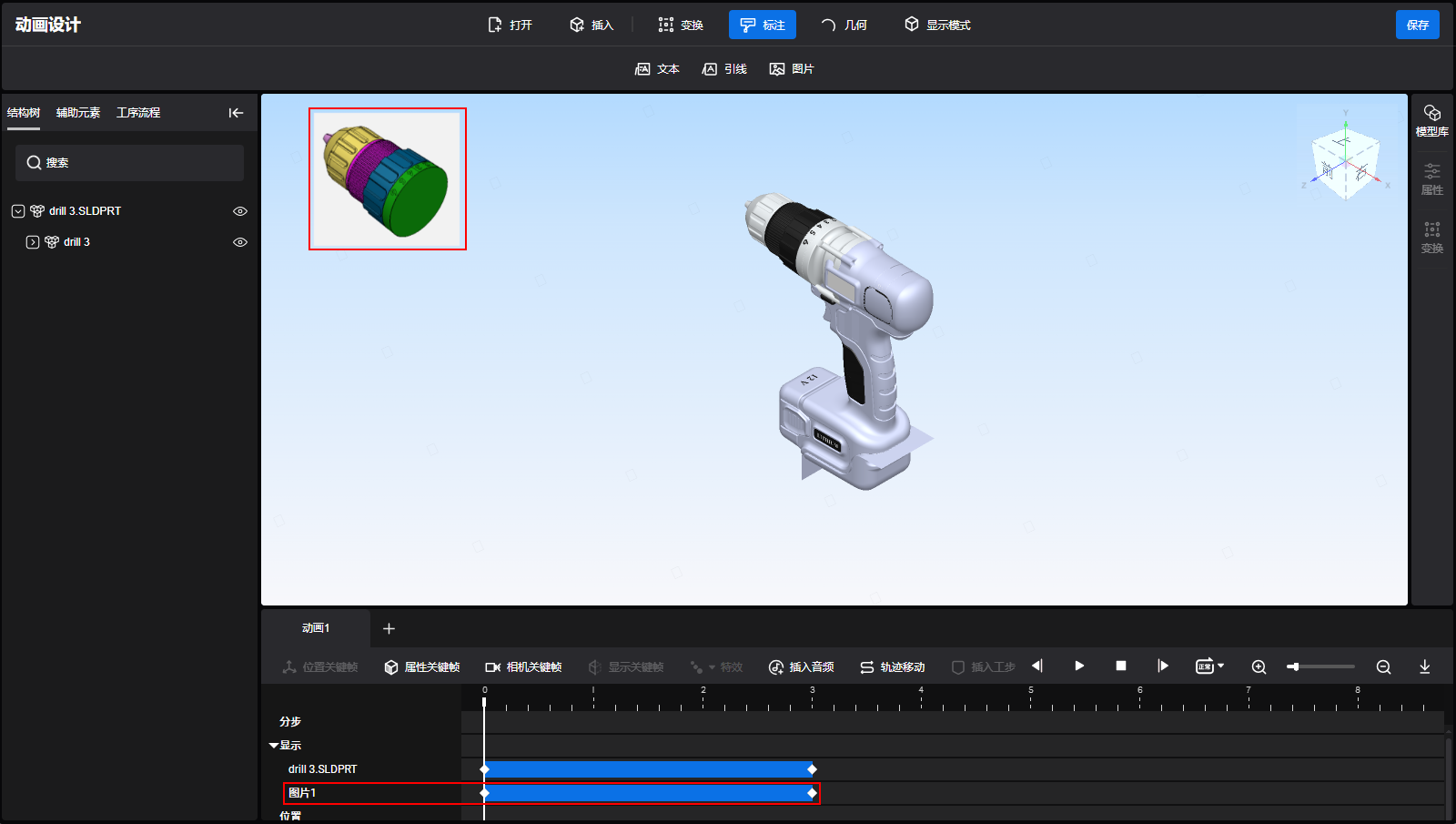Image resolution: width=1456 pixels, height=824 pixels.
Task: Add a 属性关键帧 property keyframe
Action: tap(421, 667)
